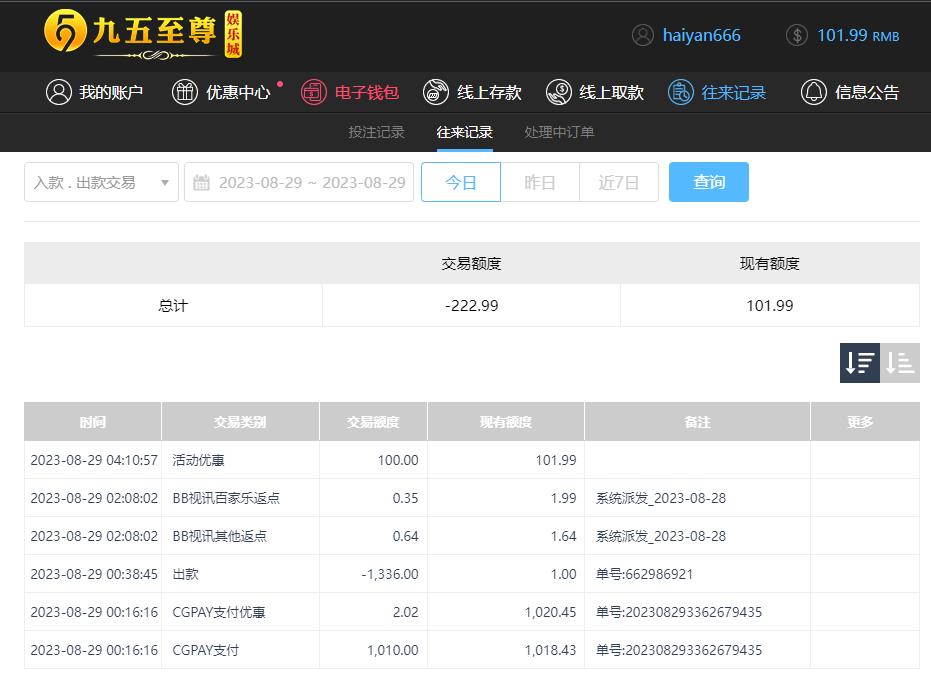The image size is (931, 693).
Task: Open 线上存款 deposit icon
Action: click(x=436, y=92)
